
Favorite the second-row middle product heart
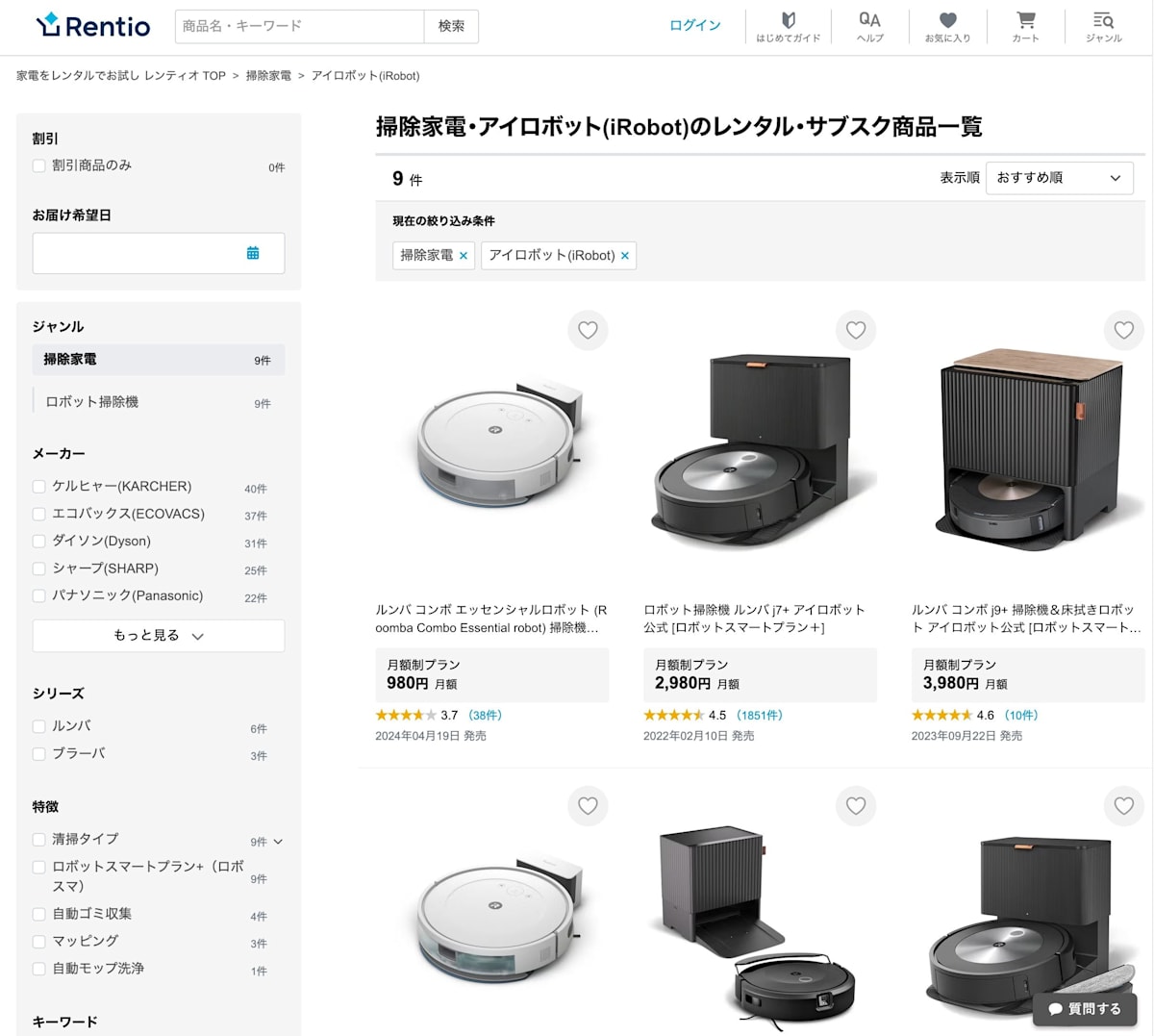pyautogui.click(x=856, y=806)
